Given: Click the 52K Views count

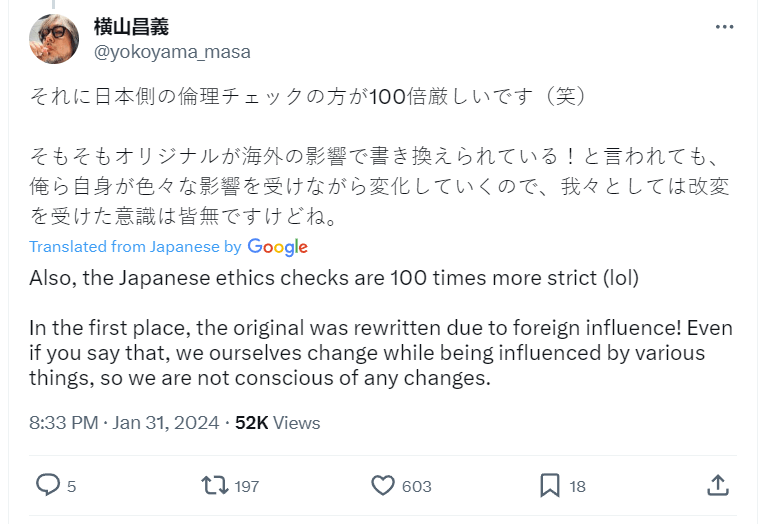Looking at the screenshot, I should click(x=278, y=423).
